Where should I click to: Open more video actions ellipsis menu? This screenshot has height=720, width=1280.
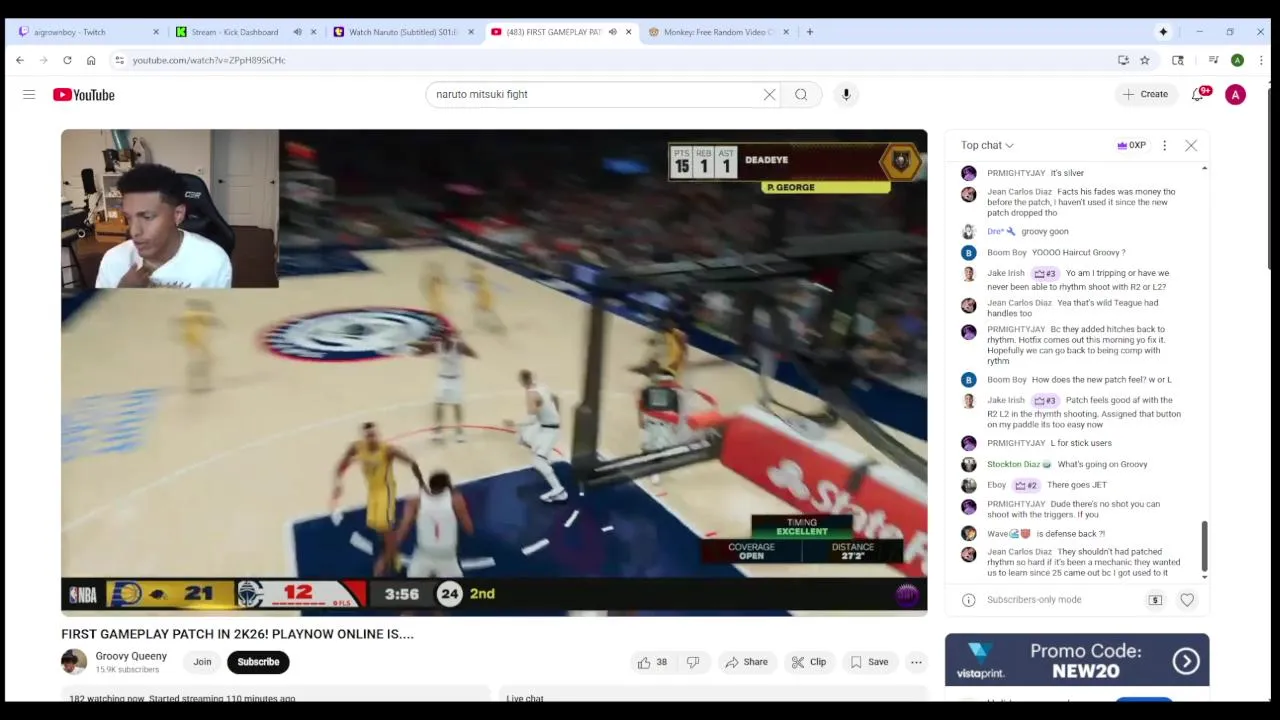(x=916, y=662)
